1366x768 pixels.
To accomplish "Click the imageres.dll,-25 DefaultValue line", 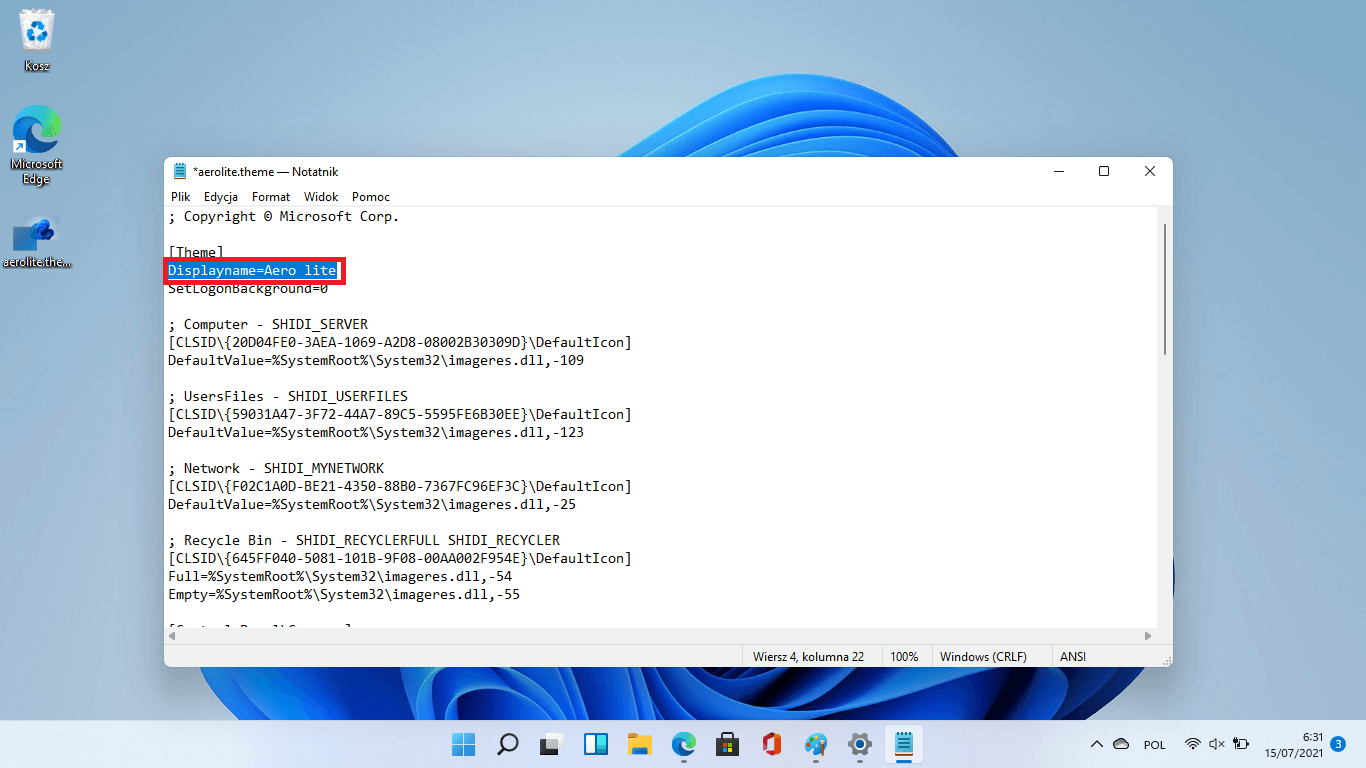I will pos(372,505).
